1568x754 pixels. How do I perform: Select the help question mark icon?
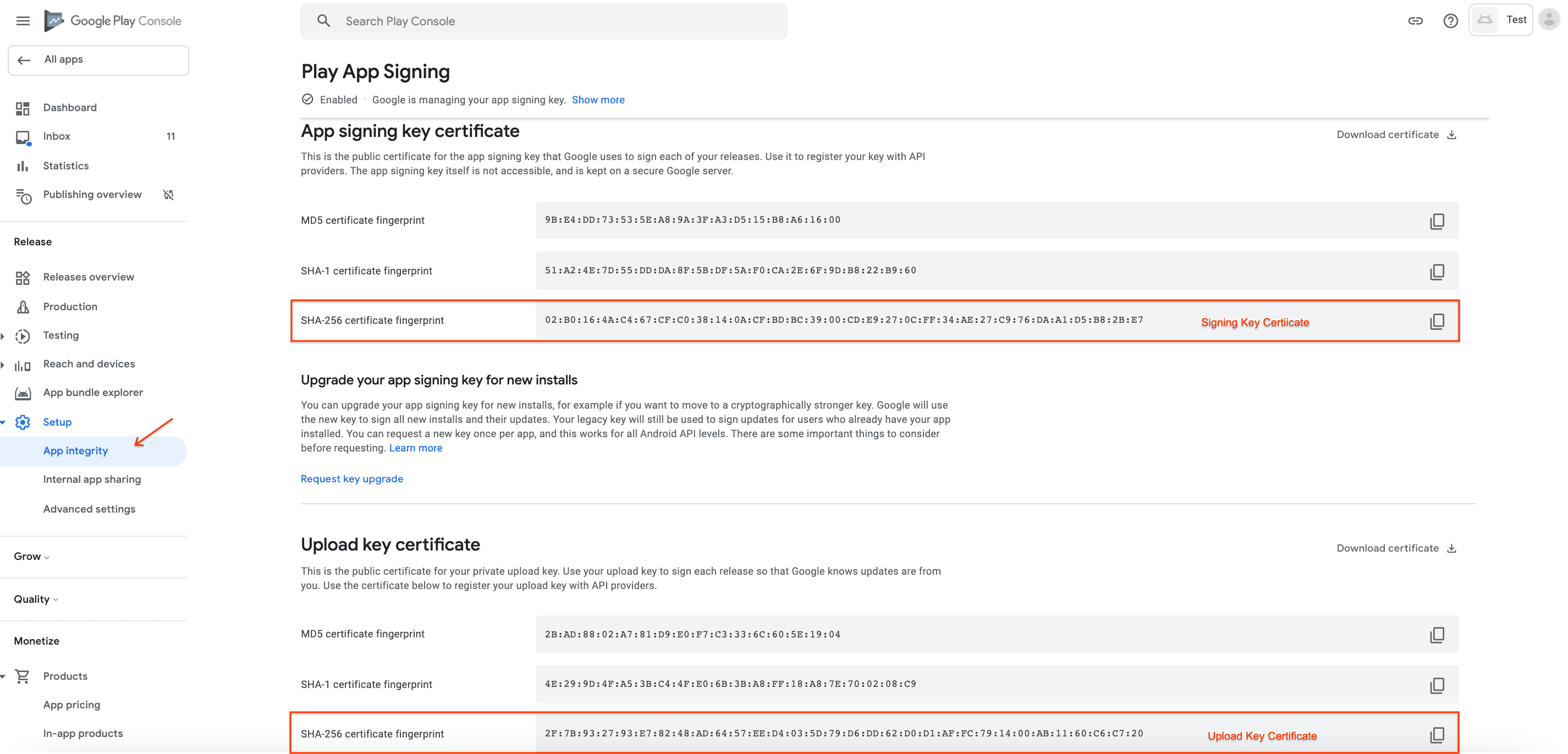1450,20
